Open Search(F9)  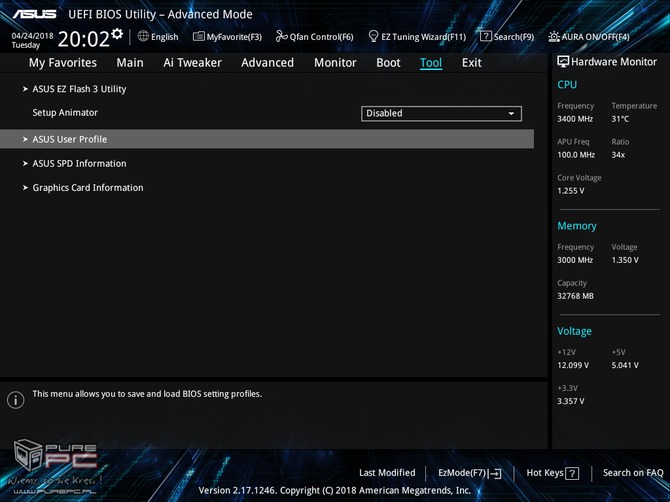click(x=507, y=37)
